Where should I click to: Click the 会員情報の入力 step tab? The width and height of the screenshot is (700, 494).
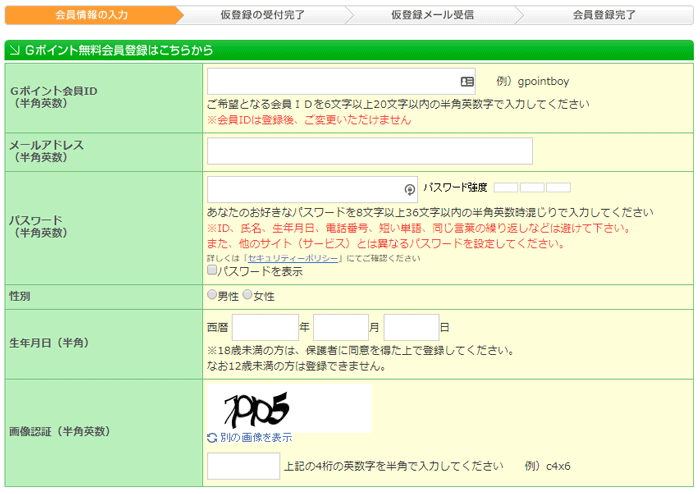click(92, 15)
